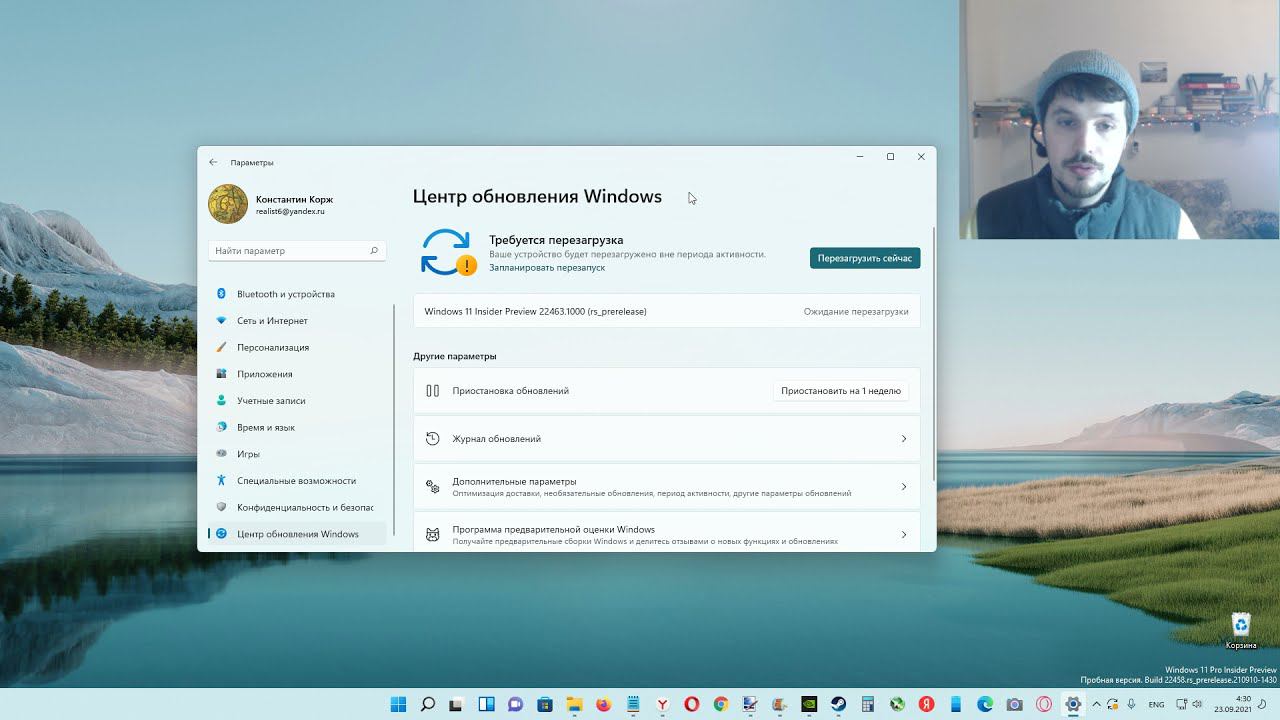Click the search magnifier icon in Settings
The height and width of the screenshot is (720, 1280).
tap(374, 251)
